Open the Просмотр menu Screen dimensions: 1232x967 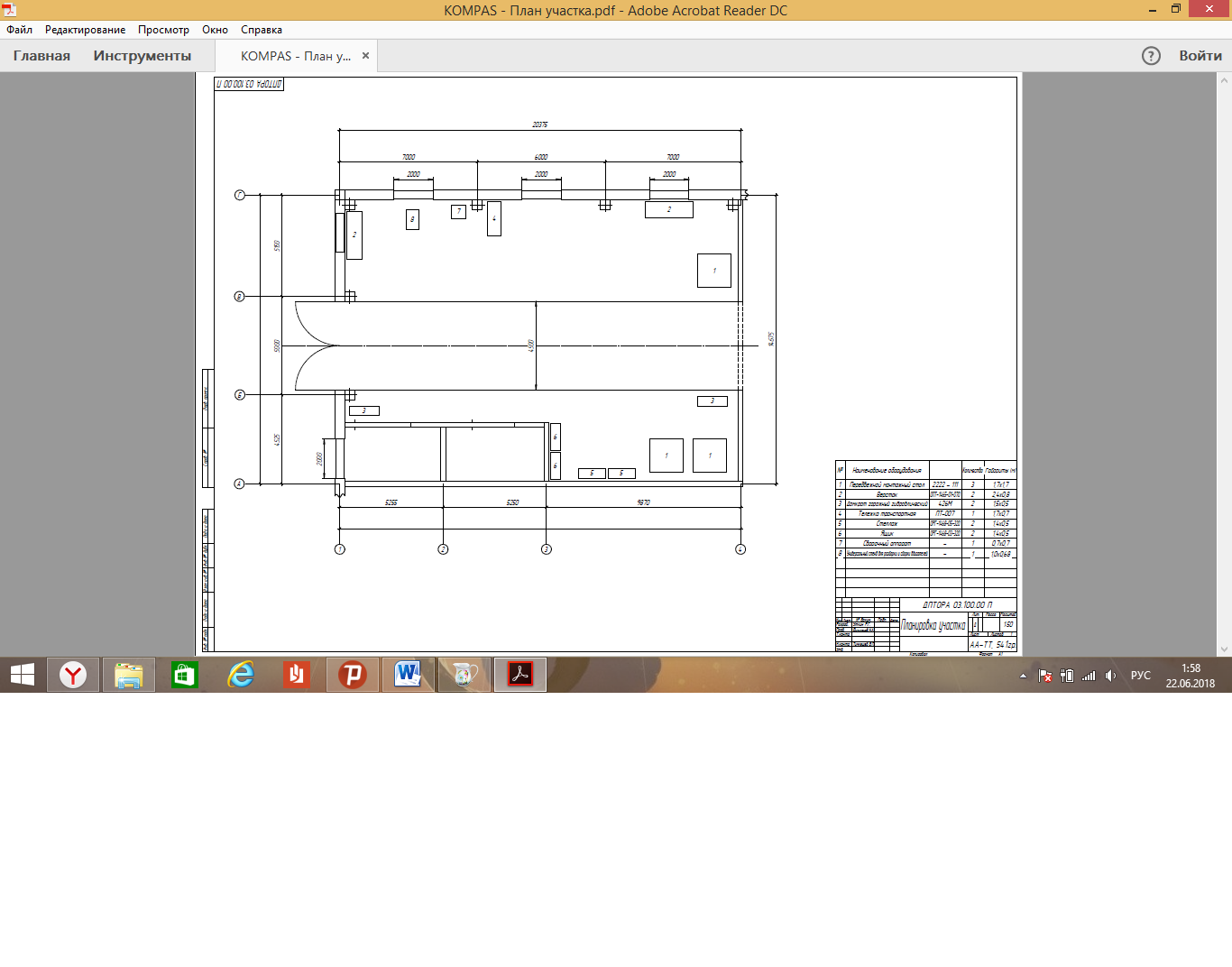click(x=163, y=30)
